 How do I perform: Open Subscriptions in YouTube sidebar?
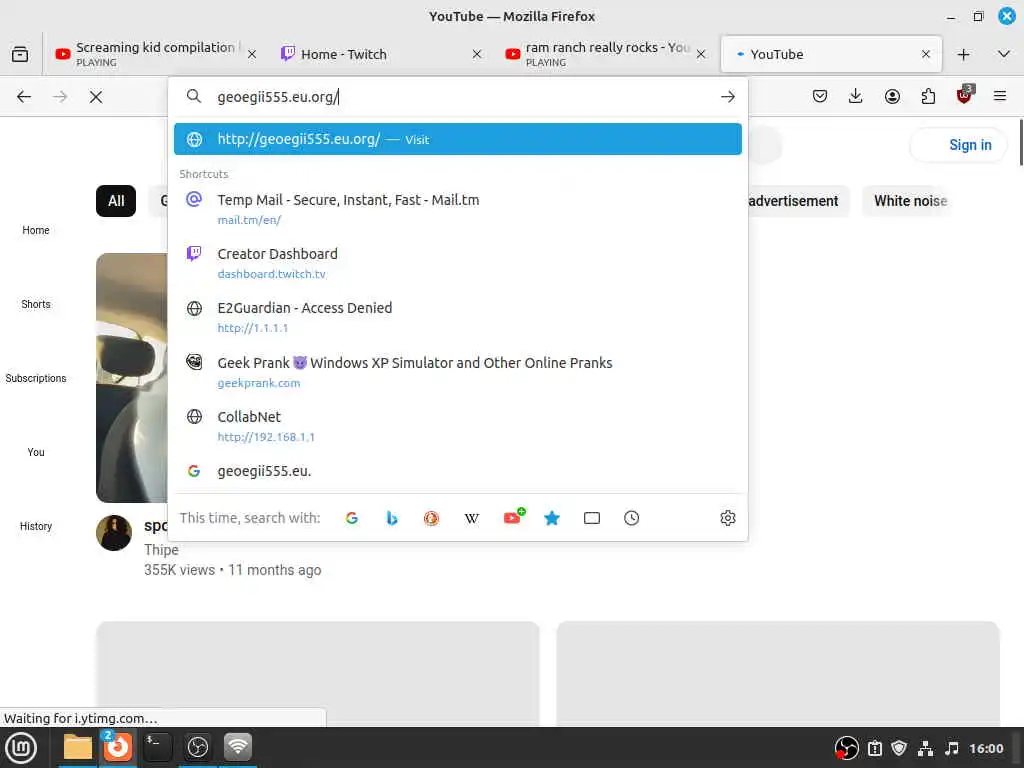[x=36, y=378]
